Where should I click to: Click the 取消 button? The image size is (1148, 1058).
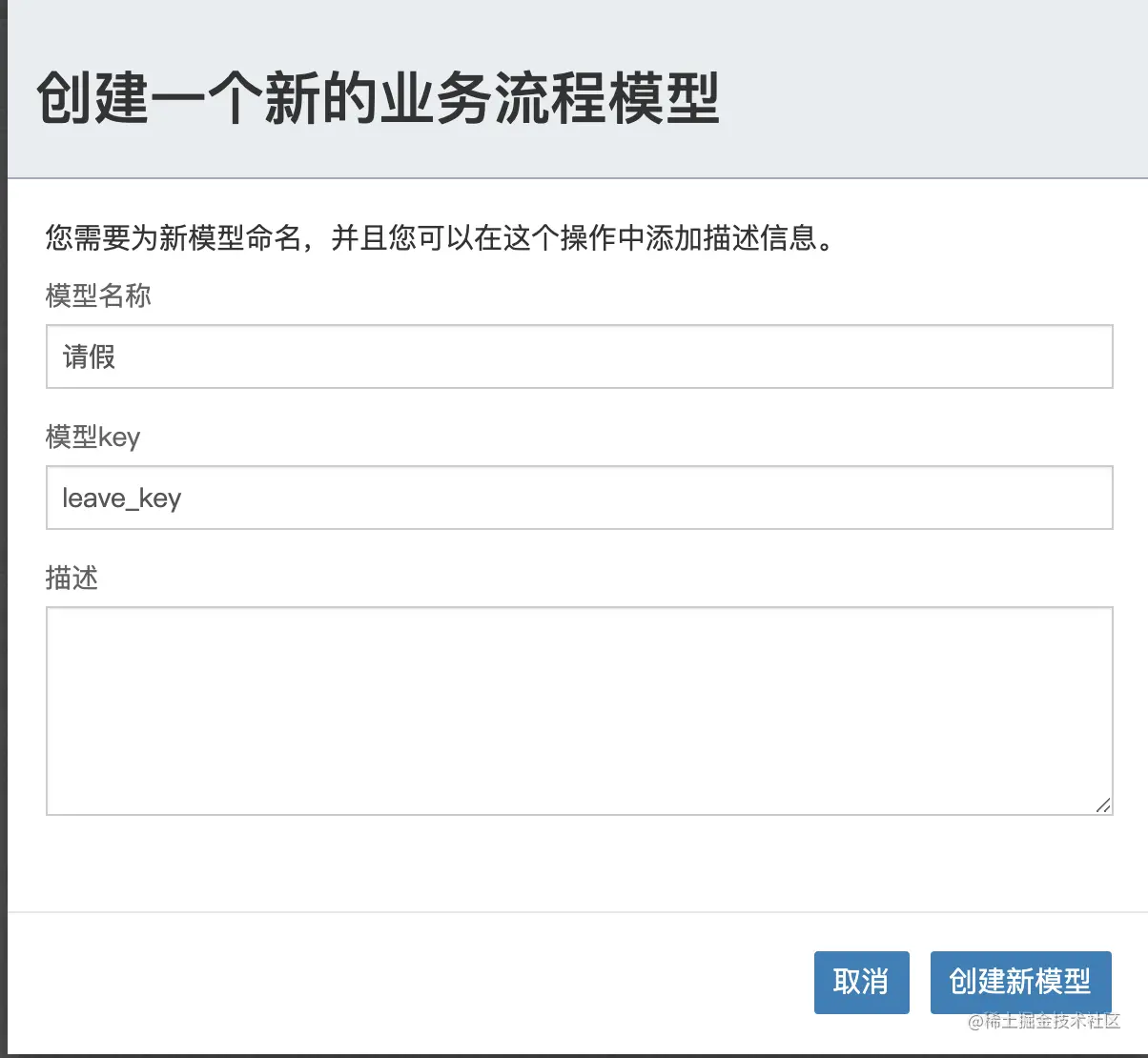(x=861, y=983)
